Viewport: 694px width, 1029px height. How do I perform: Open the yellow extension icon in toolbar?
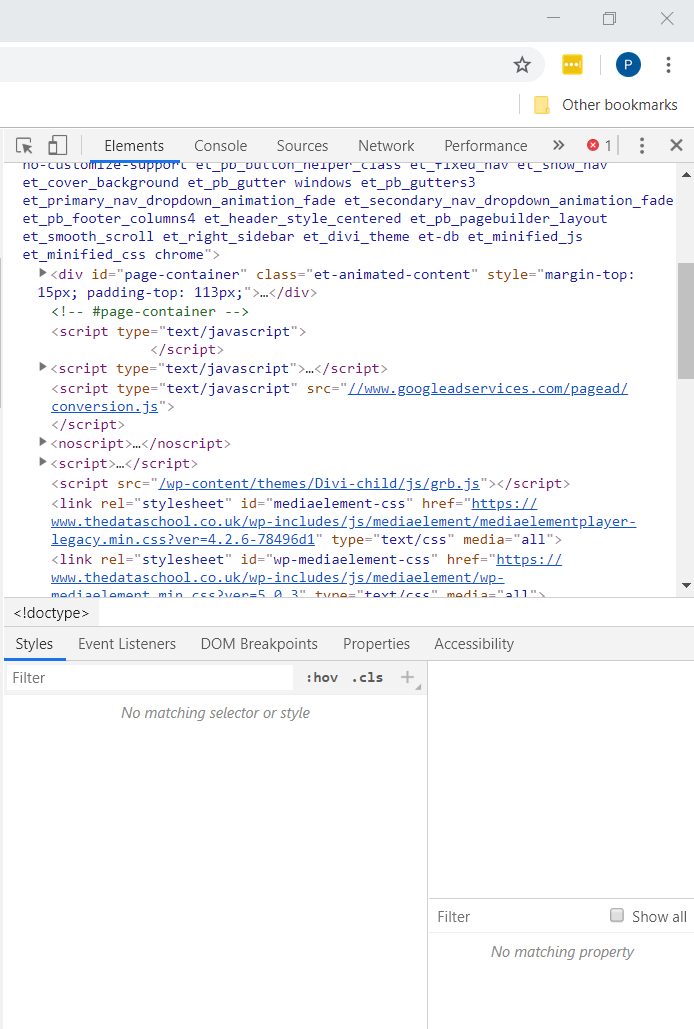572,64
